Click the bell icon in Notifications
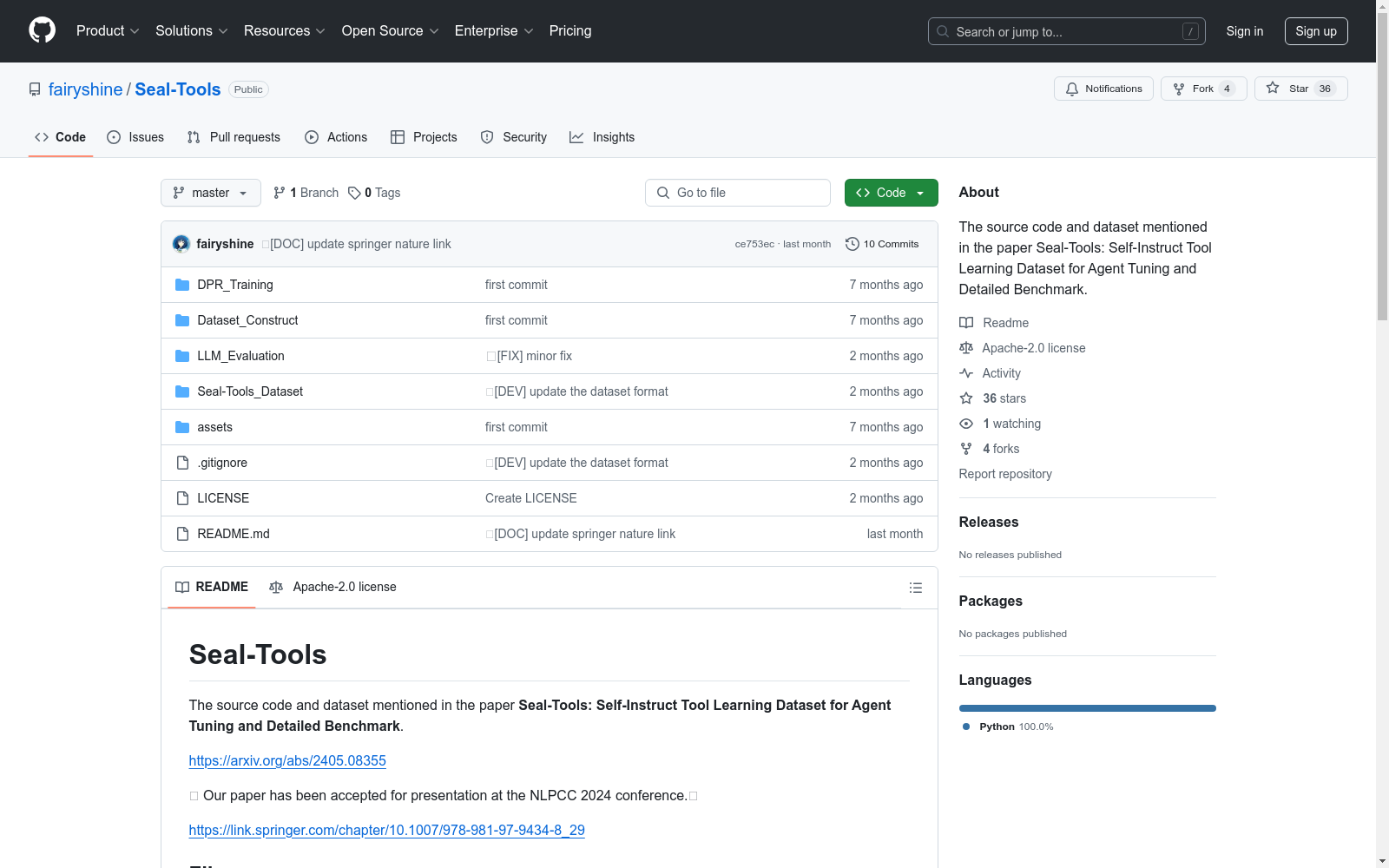The height and width of the screenshot is (868, 1389). (x=1072, y=89)
